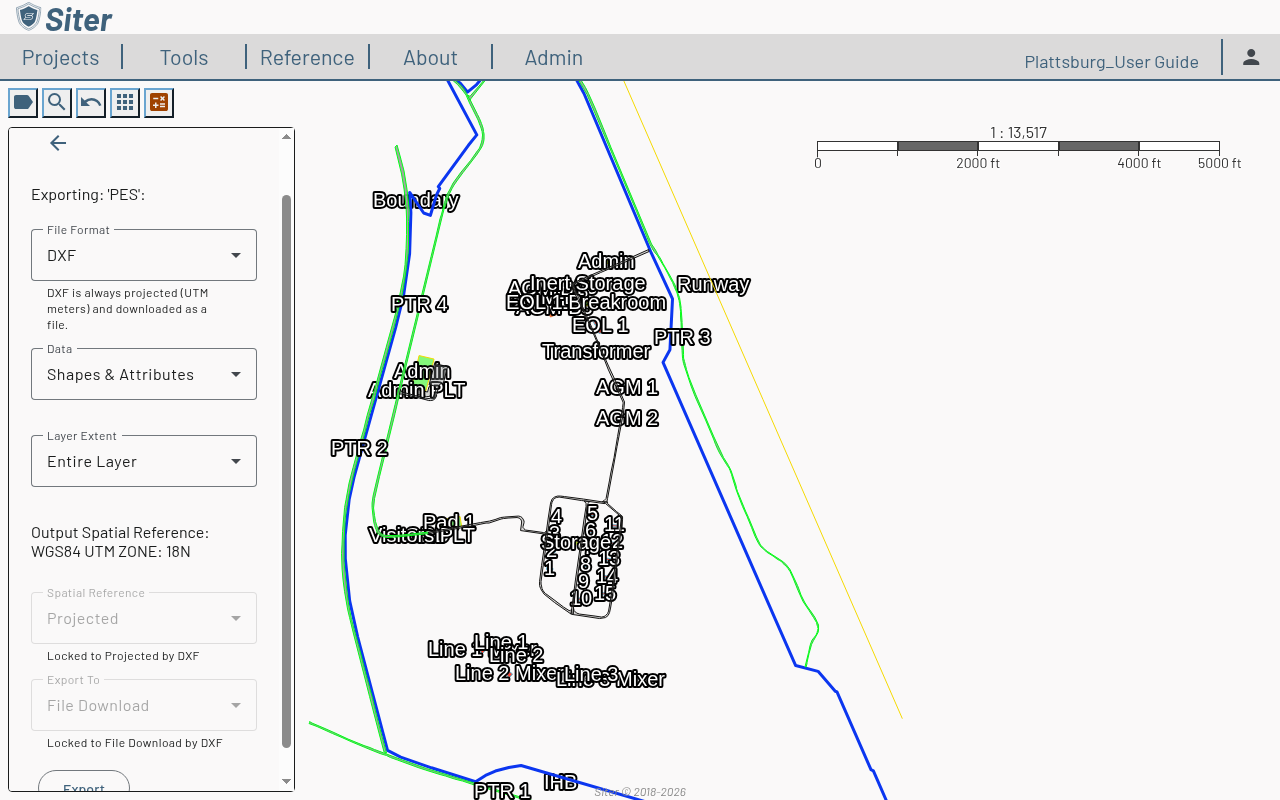Image resolution: width=1280 pixels, height=800 pixels.
Task: Click the Transformer map label
Action: pos(596,351)
